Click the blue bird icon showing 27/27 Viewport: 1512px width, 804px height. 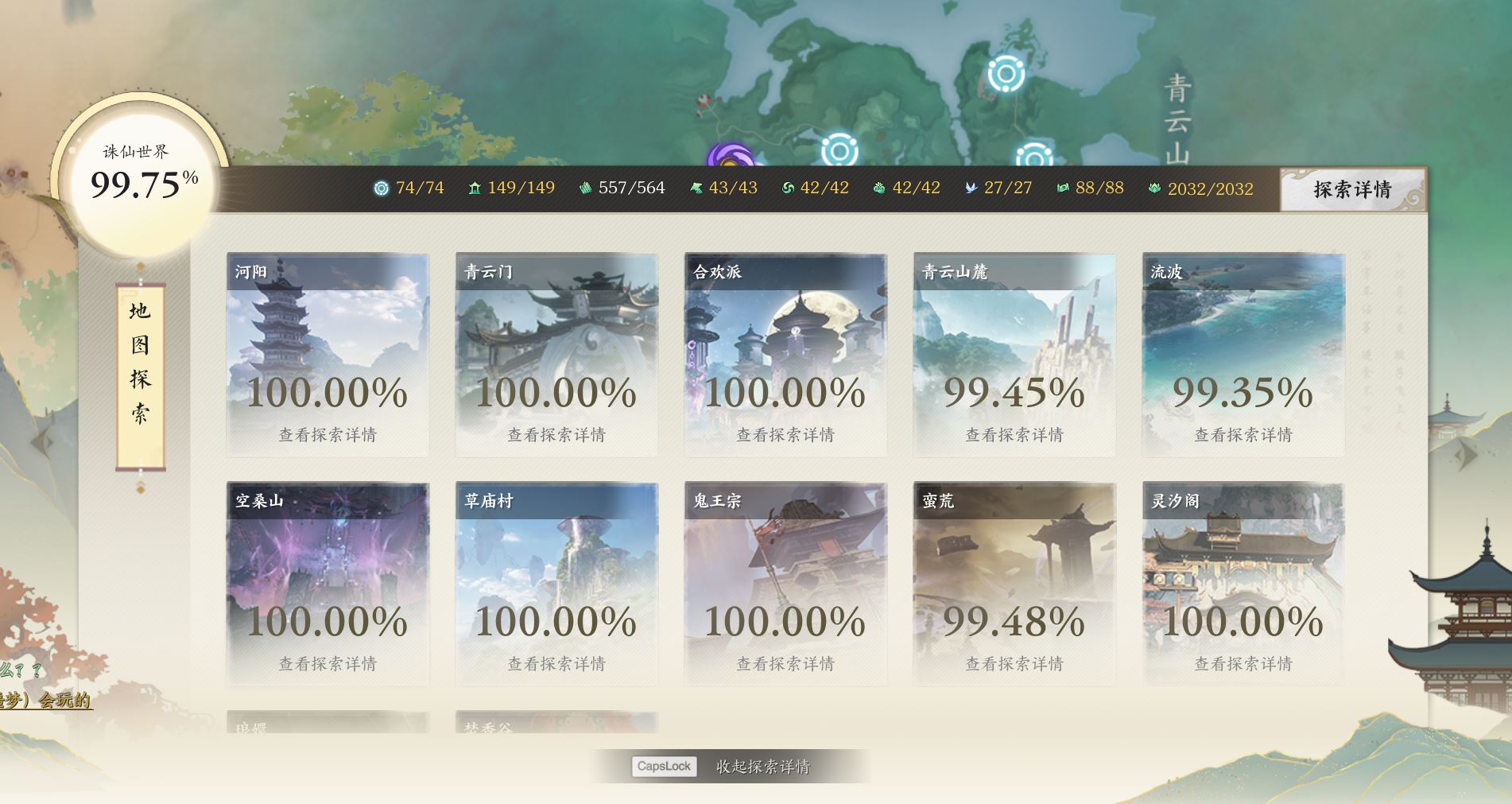point(971,188)
